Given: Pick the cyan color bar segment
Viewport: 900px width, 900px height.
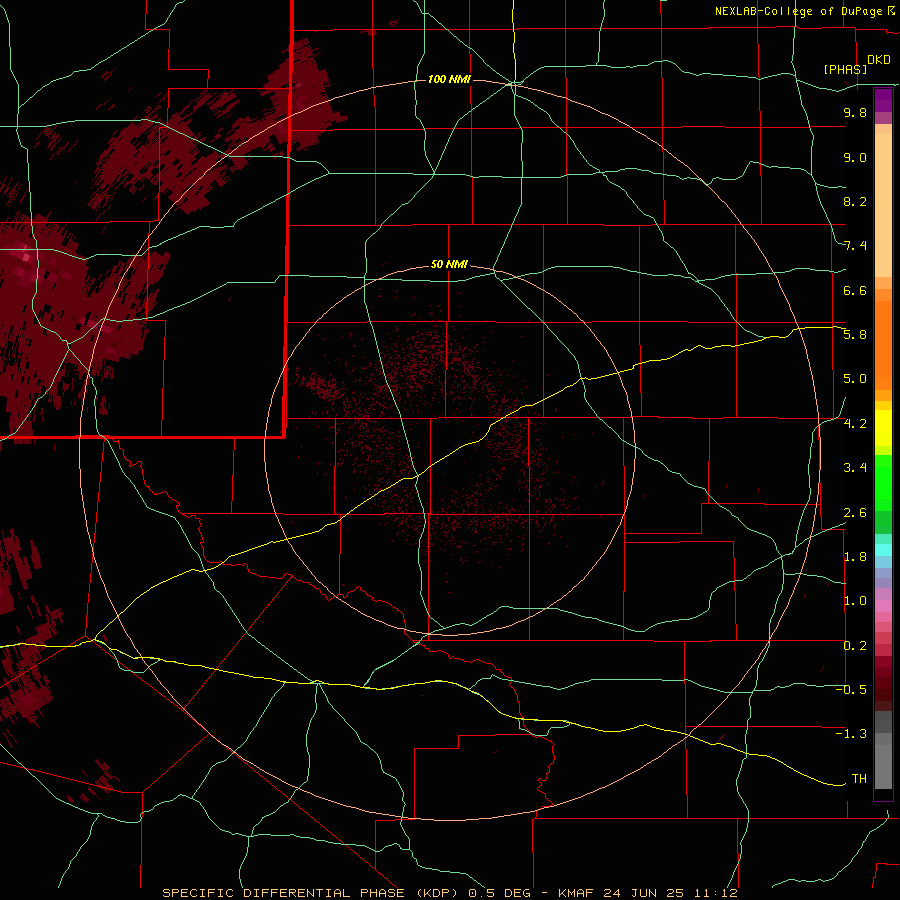Looking at the screenshot, I should 883,550.
